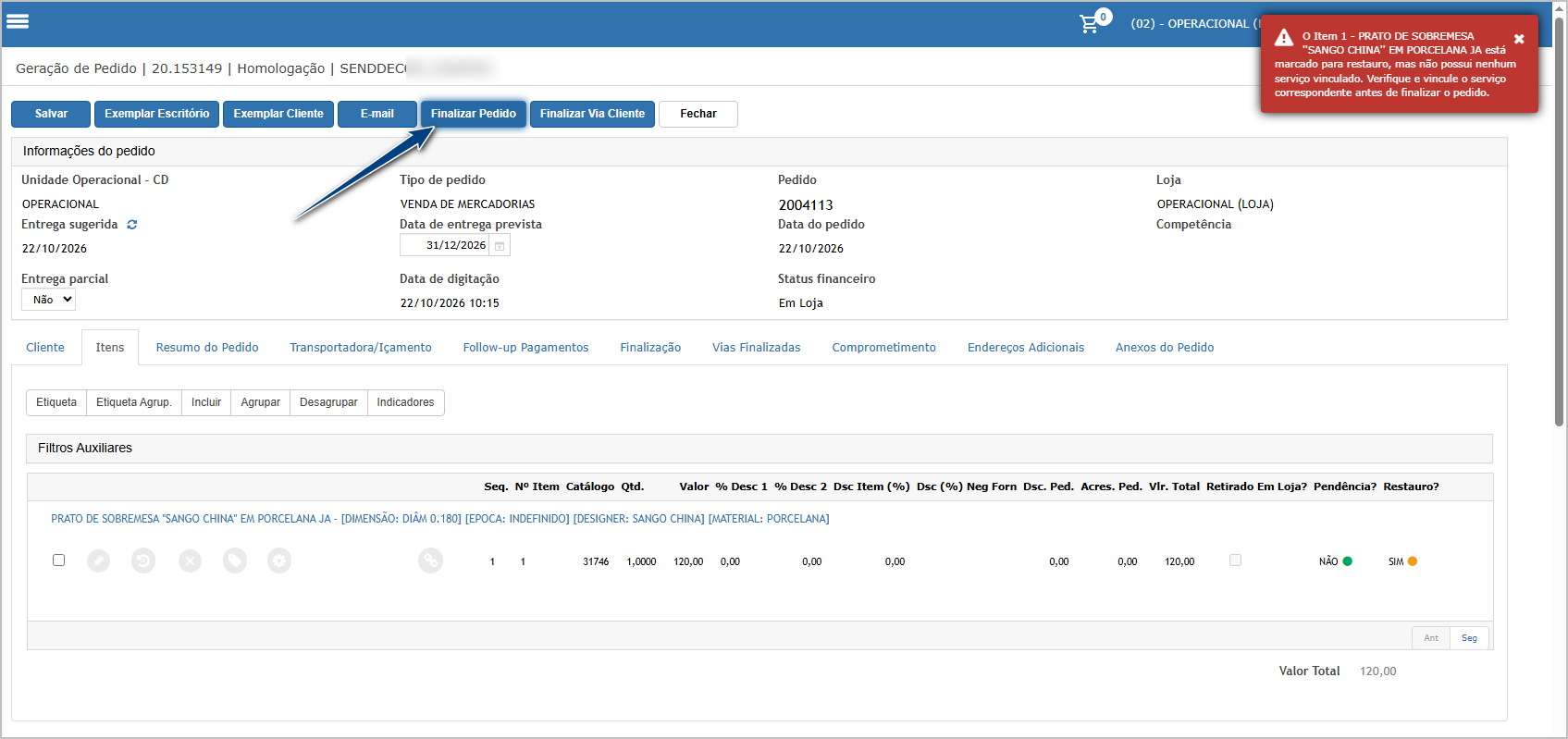Screen dimensions: 1568x739
Task: Click the Etiqueta toolbar button
Action: [x=56, y=402]
